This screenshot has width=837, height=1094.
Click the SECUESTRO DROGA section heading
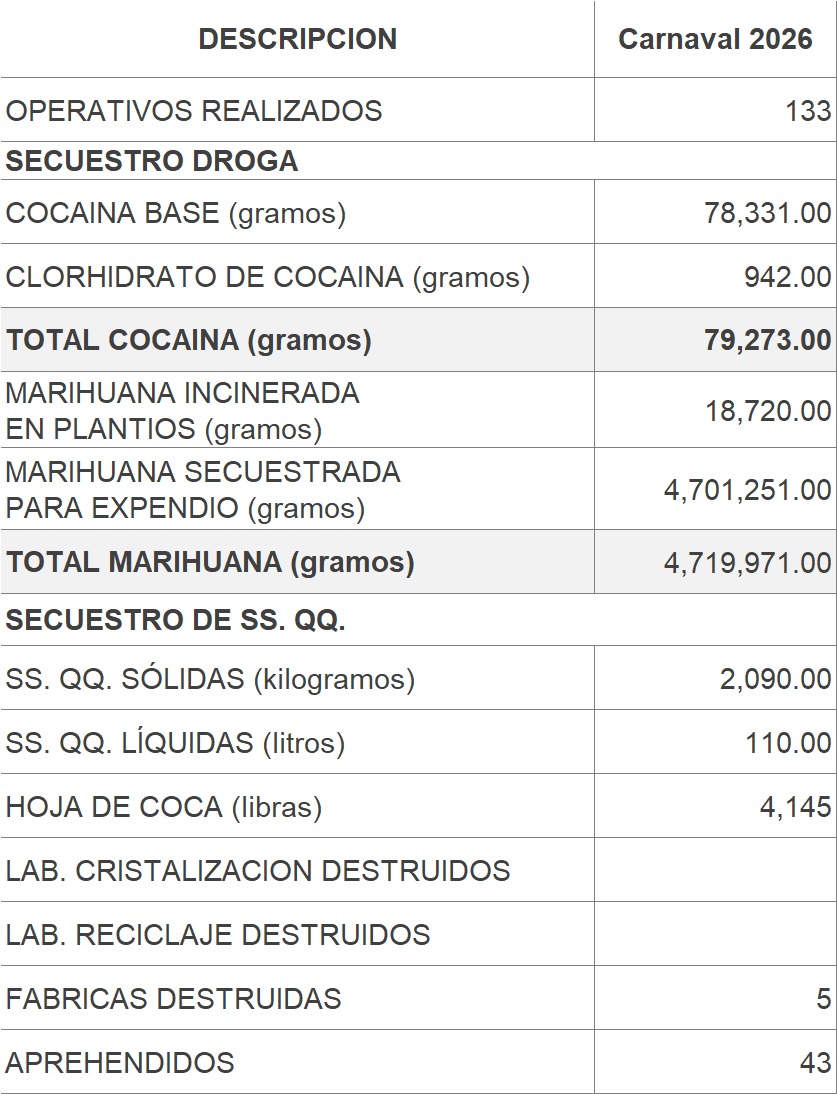[152, 161]
